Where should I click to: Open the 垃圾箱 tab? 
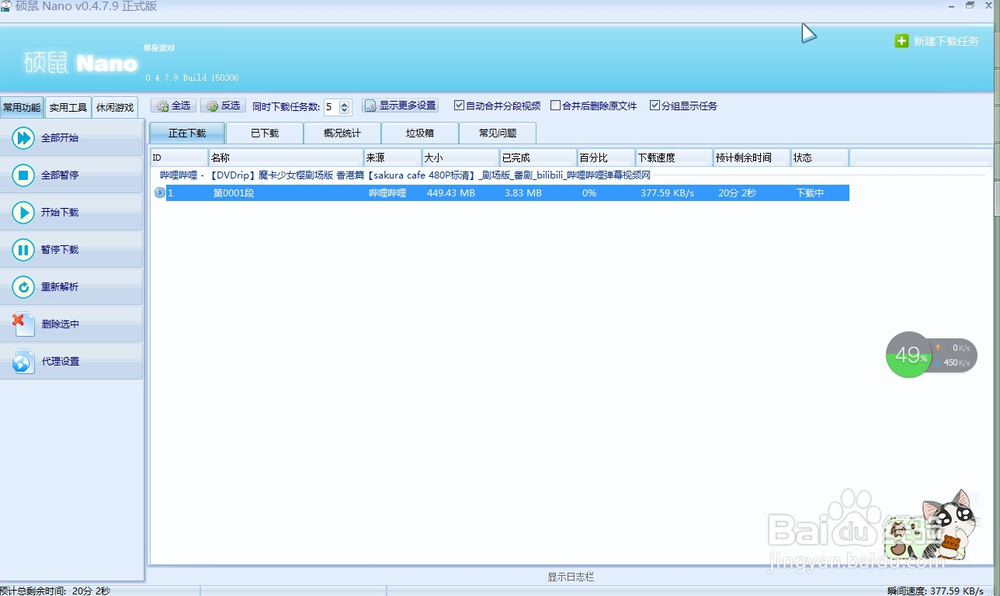pyautogui.click(x=420, y=133)
